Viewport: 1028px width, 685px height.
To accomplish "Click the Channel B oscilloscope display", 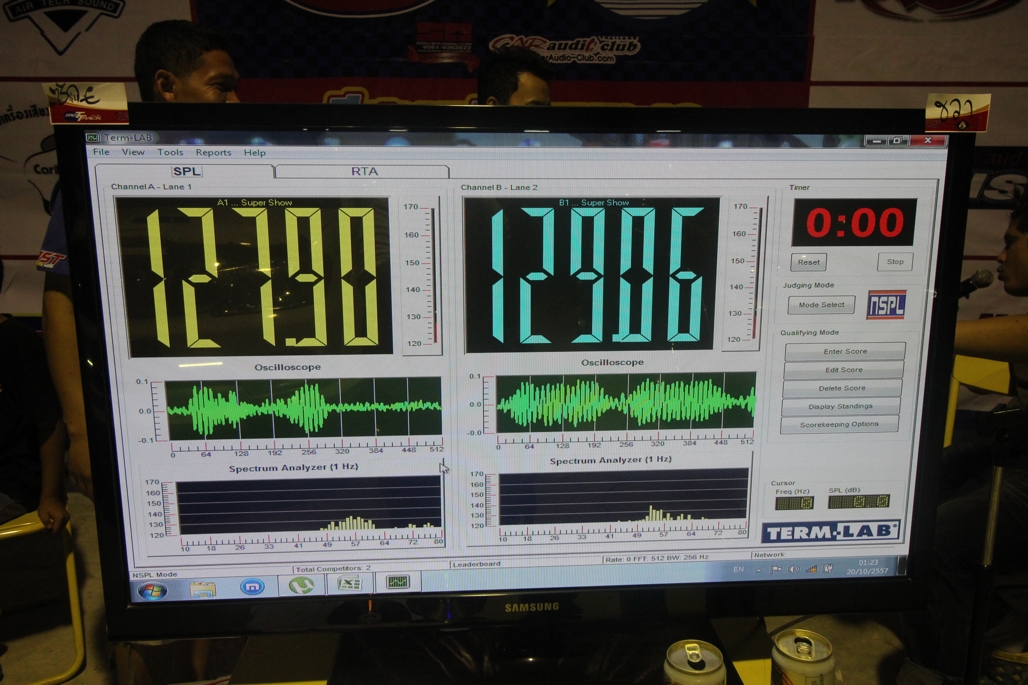I will 626,402.
